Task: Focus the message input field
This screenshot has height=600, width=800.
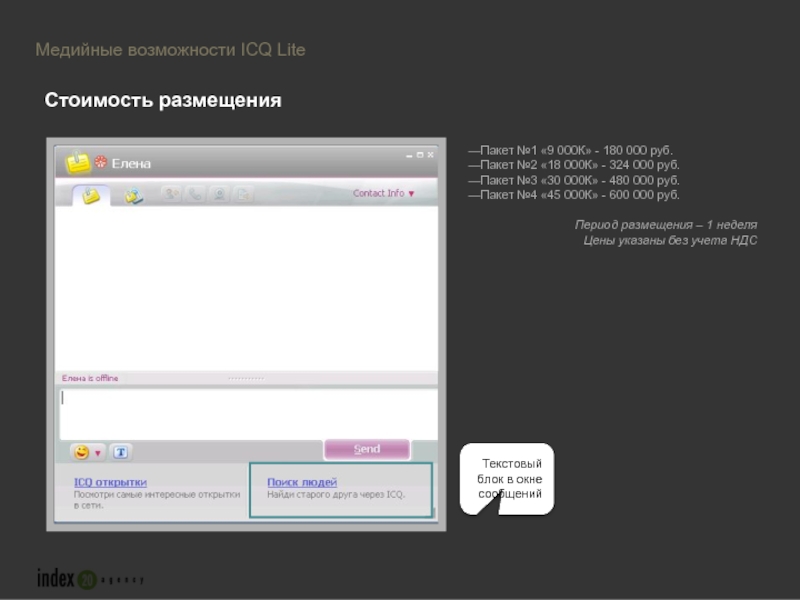Action: pyautogui.click(x=248, y=414)
